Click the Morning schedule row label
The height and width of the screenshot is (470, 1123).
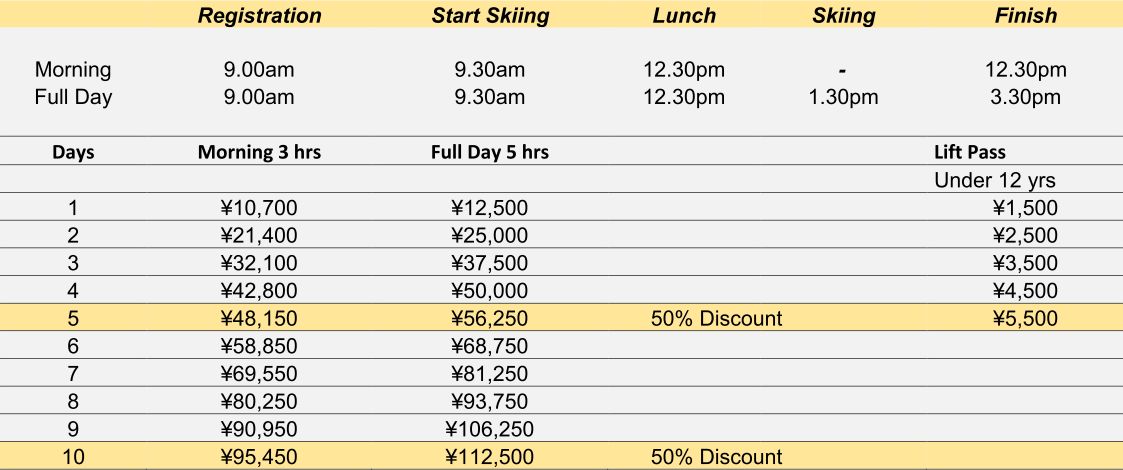[73, 70]
